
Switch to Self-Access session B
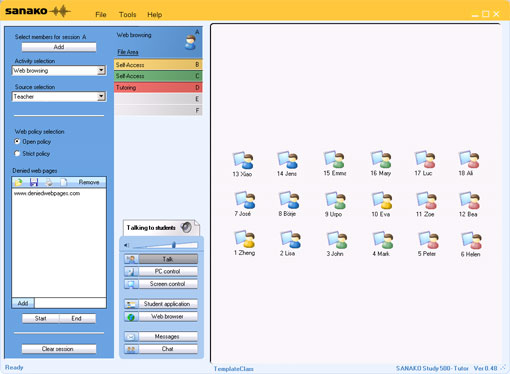pos(158,65)
